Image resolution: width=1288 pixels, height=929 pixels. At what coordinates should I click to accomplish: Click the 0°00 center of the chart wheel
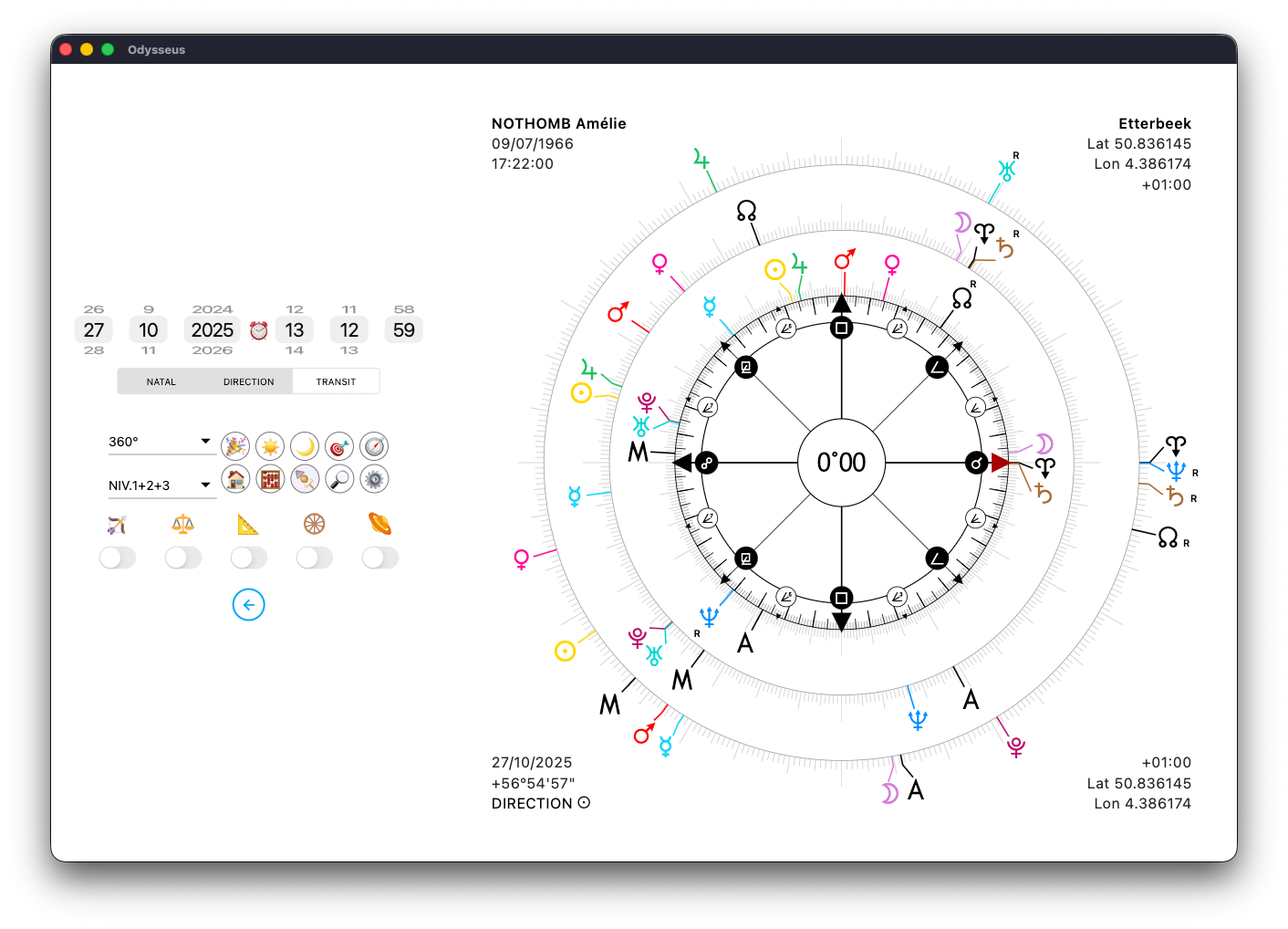(x=841, y=463)
